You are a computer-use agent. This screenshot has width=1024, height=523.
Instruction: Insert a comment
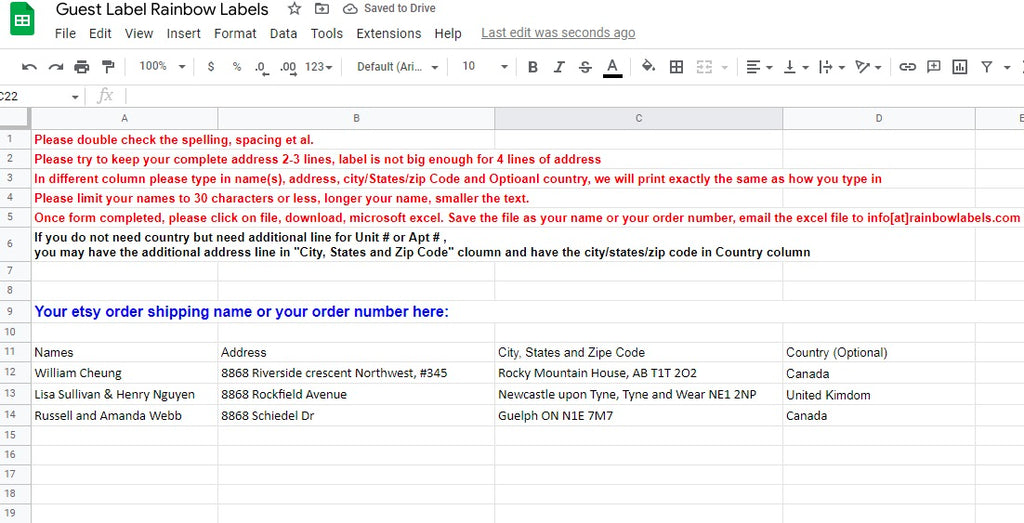point(934,67)
